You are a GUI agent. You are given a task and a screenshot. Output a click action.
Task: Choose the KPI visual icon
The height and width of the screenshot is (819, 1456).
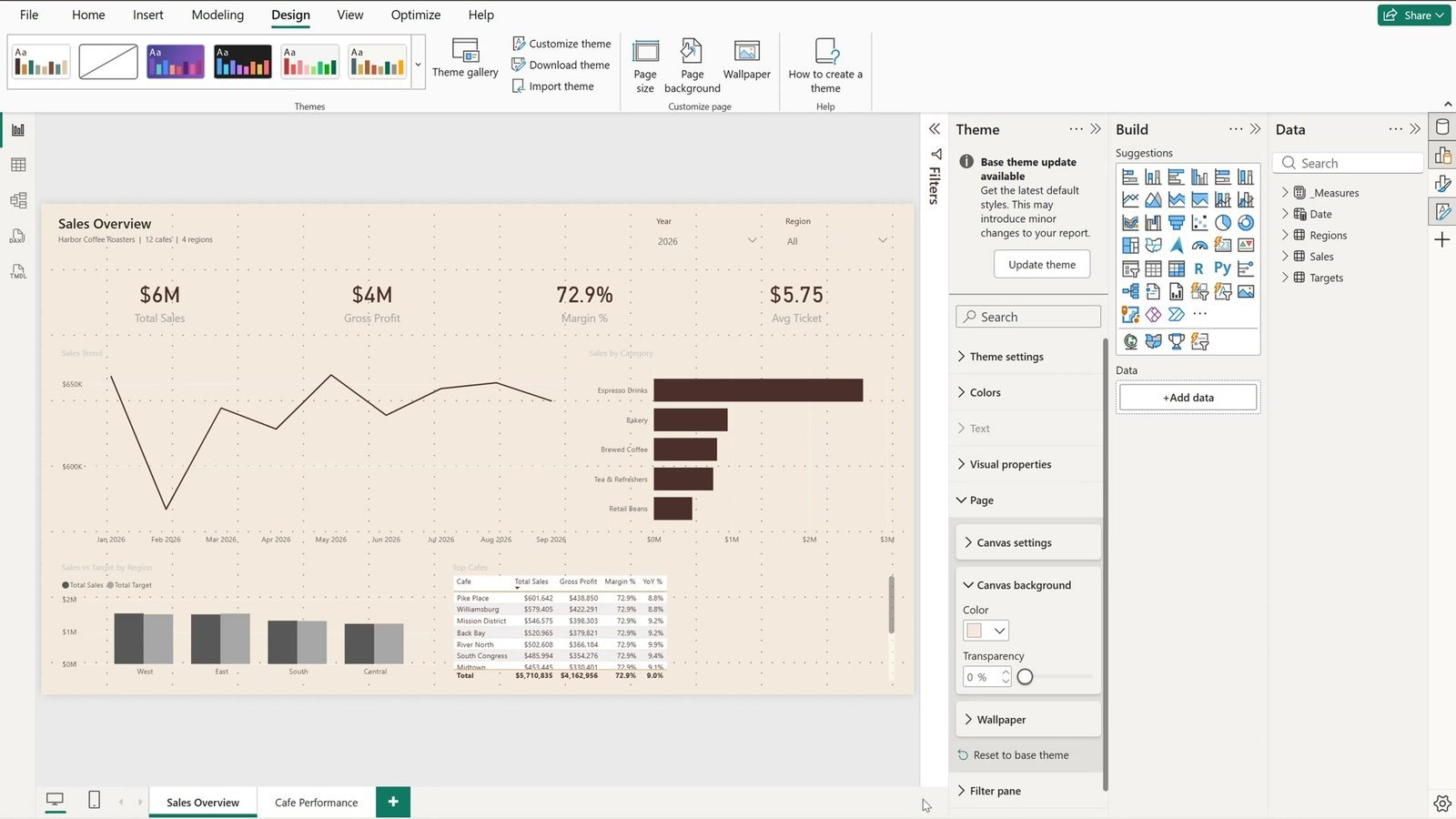point(1246,245)
